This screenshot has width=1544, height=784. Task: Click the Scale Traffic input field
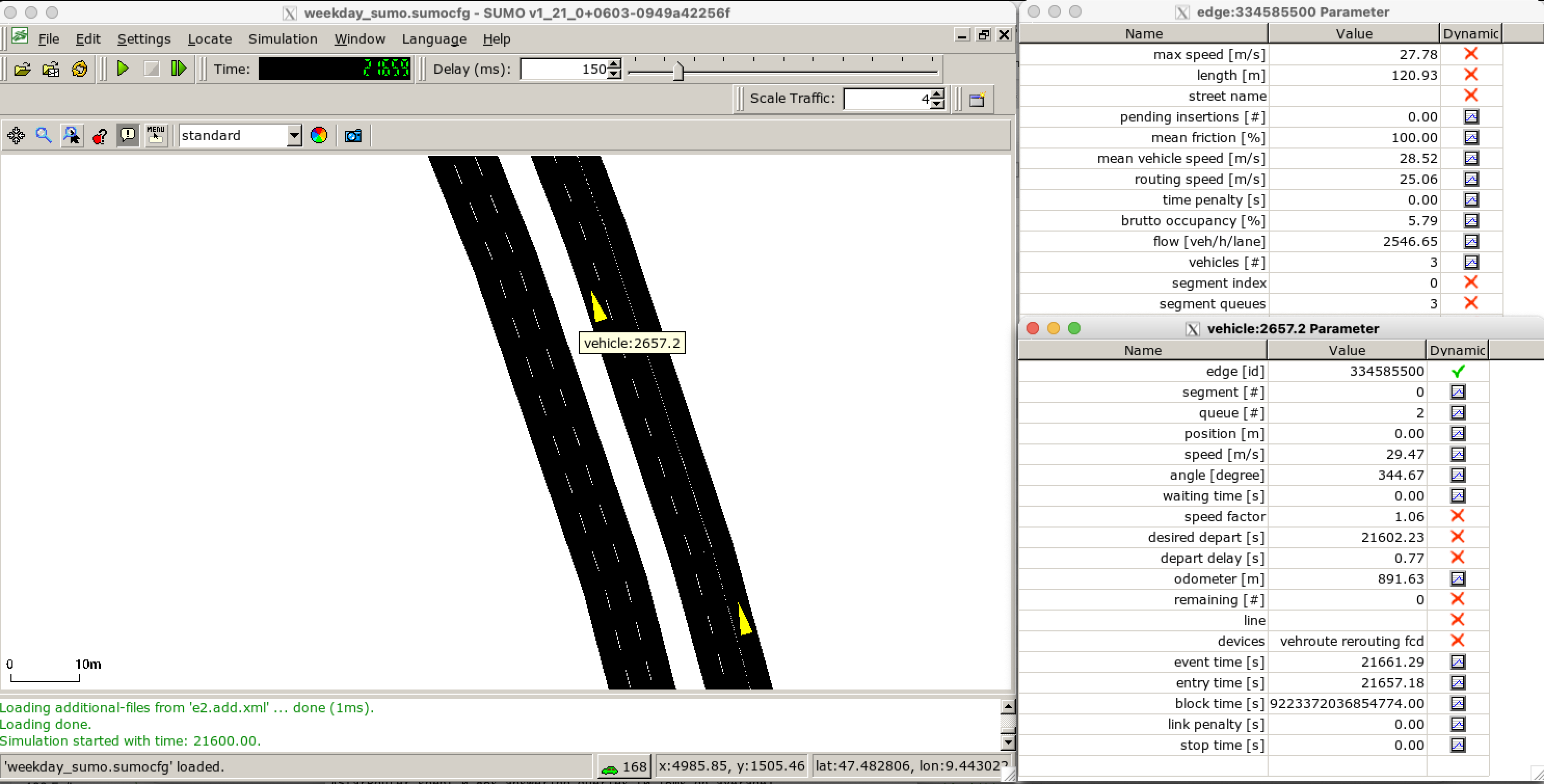click(887, 99)
